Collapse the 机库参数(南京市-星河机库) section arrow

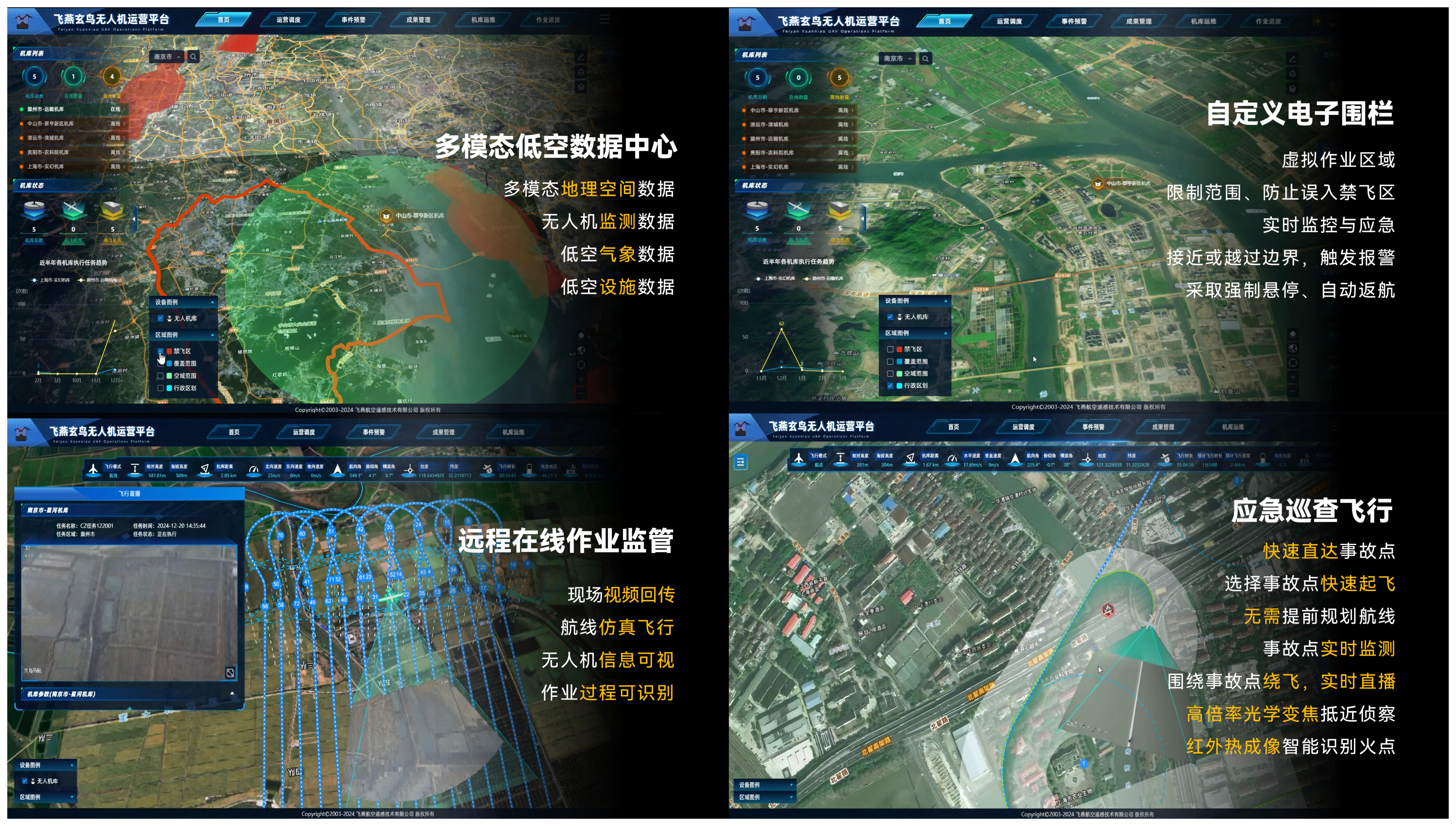(232, 694)
